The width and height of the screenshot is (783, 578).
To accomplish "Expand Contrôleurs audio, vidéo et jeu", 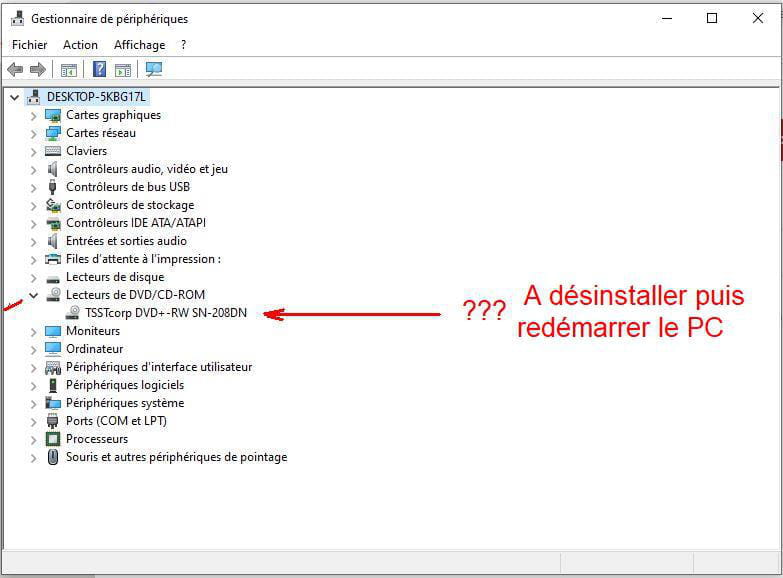I will (x=33, y=170).
